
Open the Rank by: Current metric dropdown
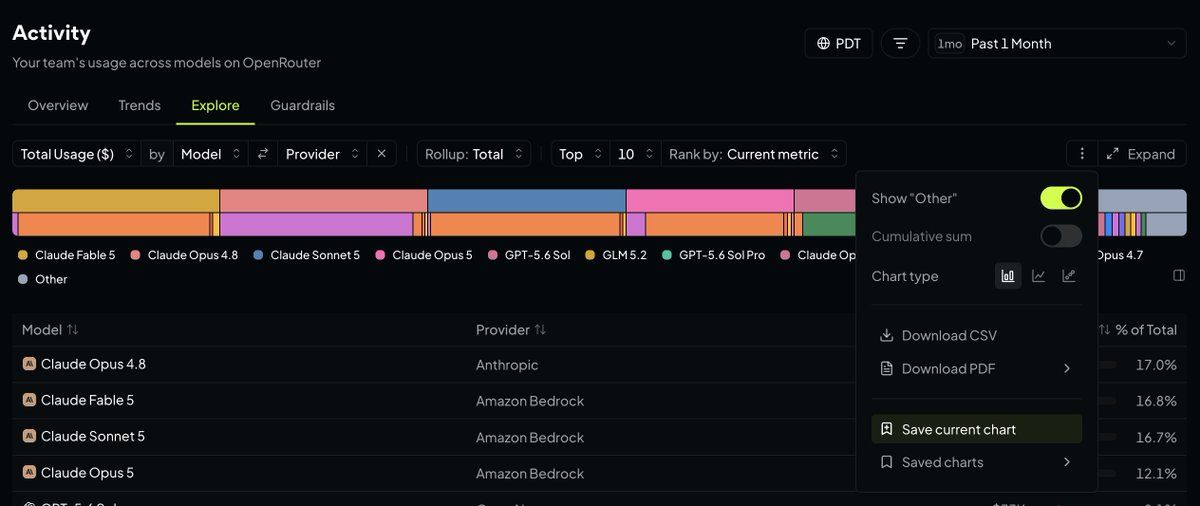pos(754,154)
